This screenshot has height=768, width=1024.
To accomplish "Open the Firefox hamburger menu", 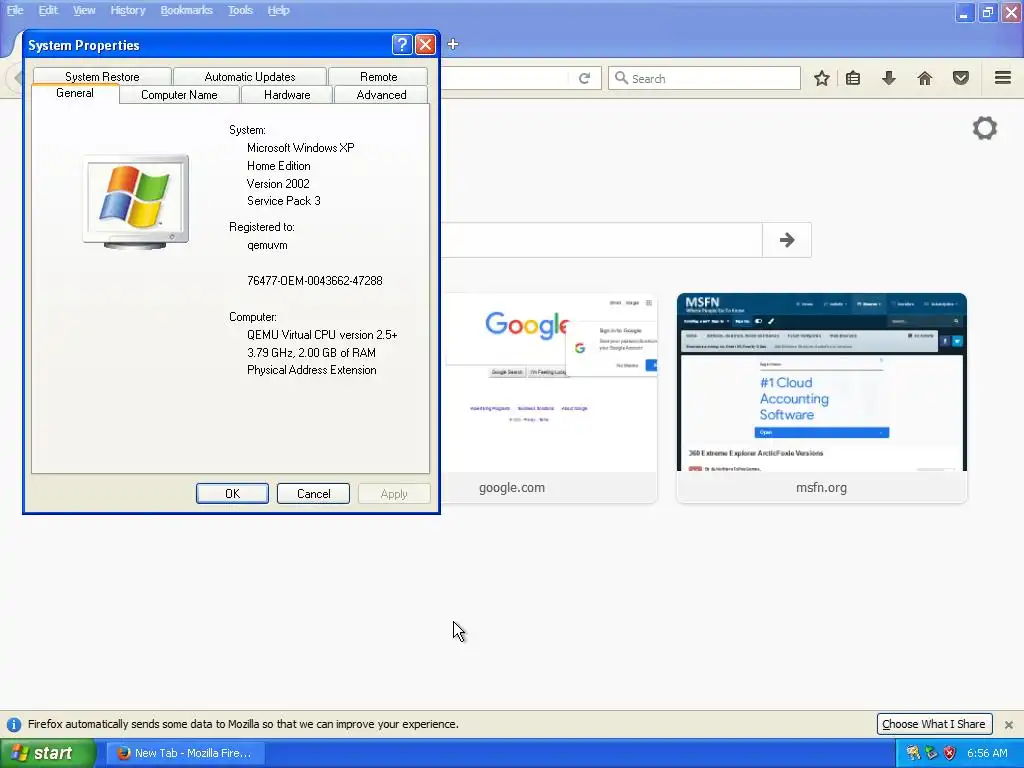I will [x=1003, y=78].
